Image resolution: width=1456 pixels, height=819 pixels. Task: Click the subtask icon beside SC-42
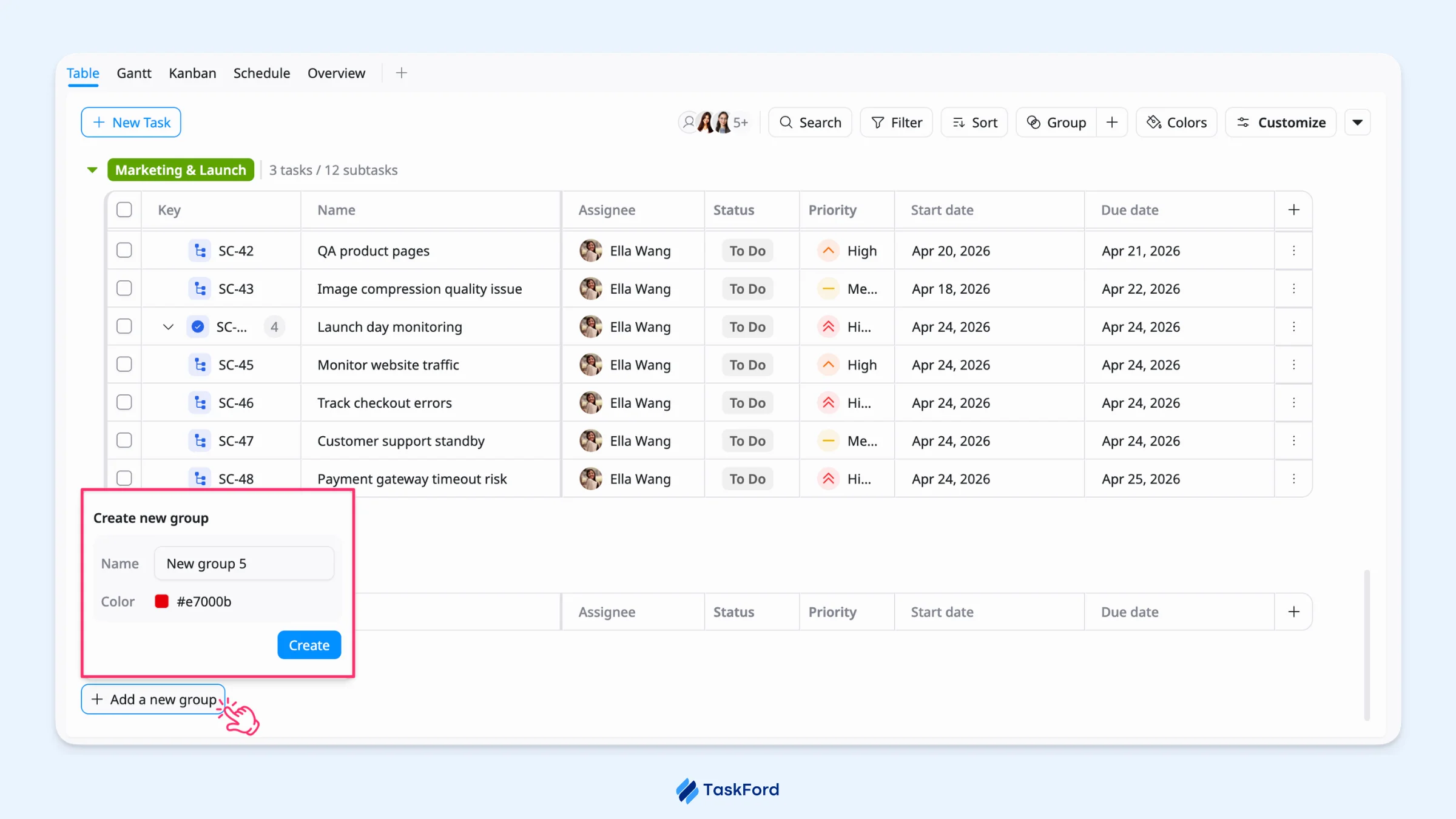coord(200,251)
